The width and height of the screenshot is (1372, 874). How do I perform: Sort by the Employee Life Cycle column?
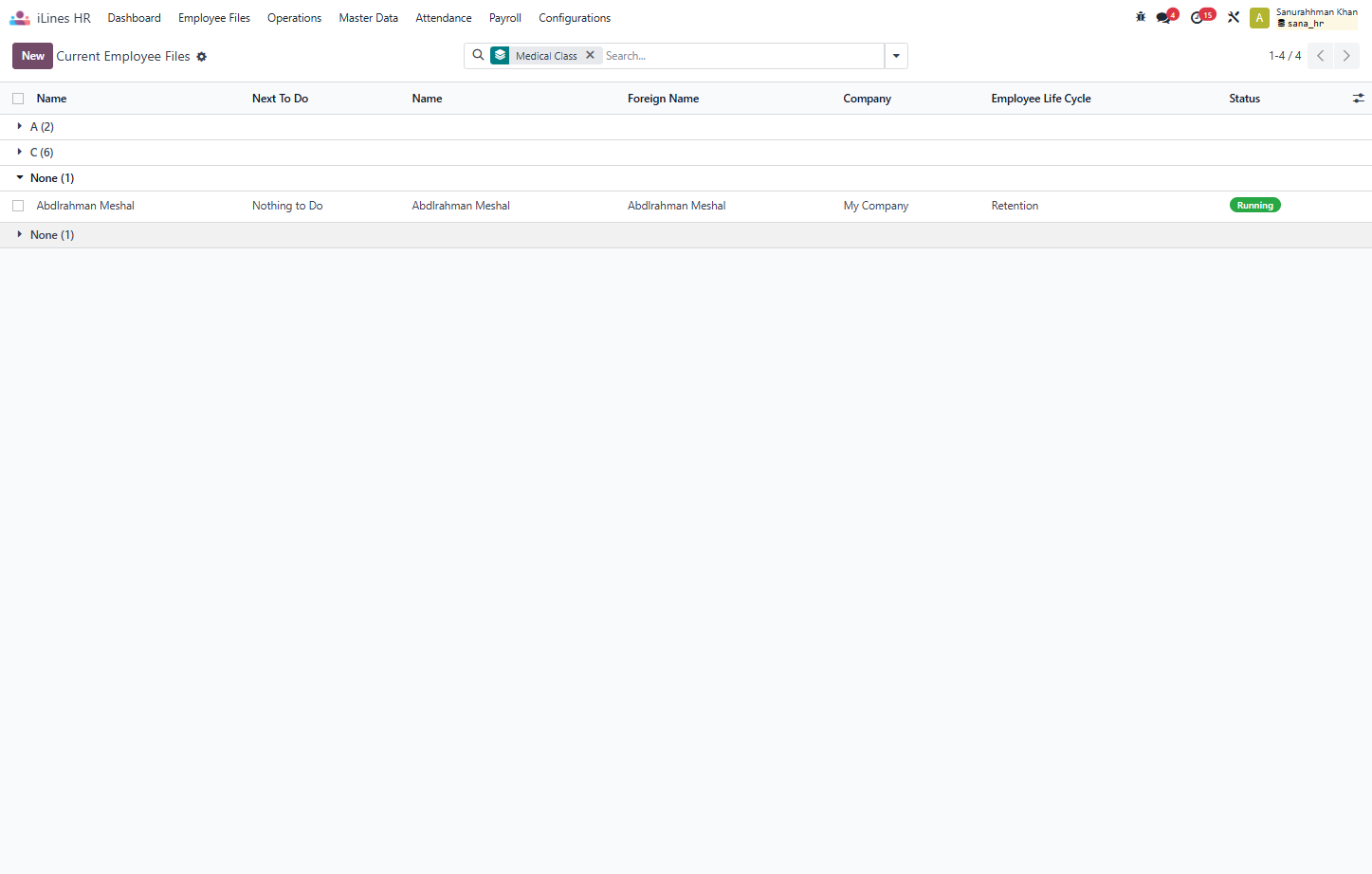[1041, 99]
